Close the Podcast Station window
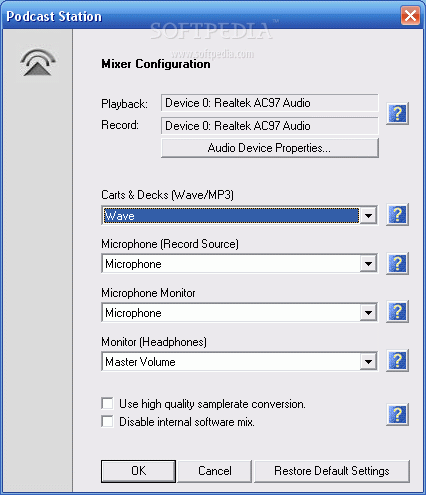 [x=410, y=15]
